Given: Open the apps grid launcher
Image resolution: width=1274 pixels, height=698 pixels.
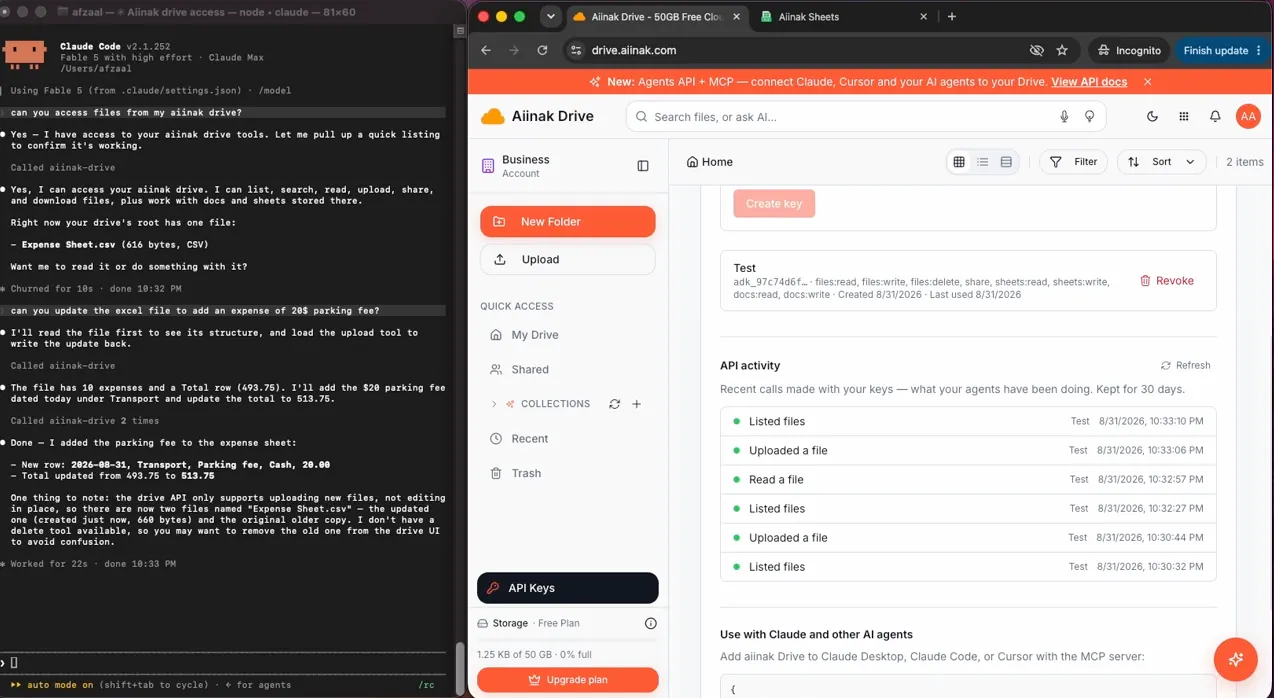Looking at the screenshot, I should (x=1184, y=117).
